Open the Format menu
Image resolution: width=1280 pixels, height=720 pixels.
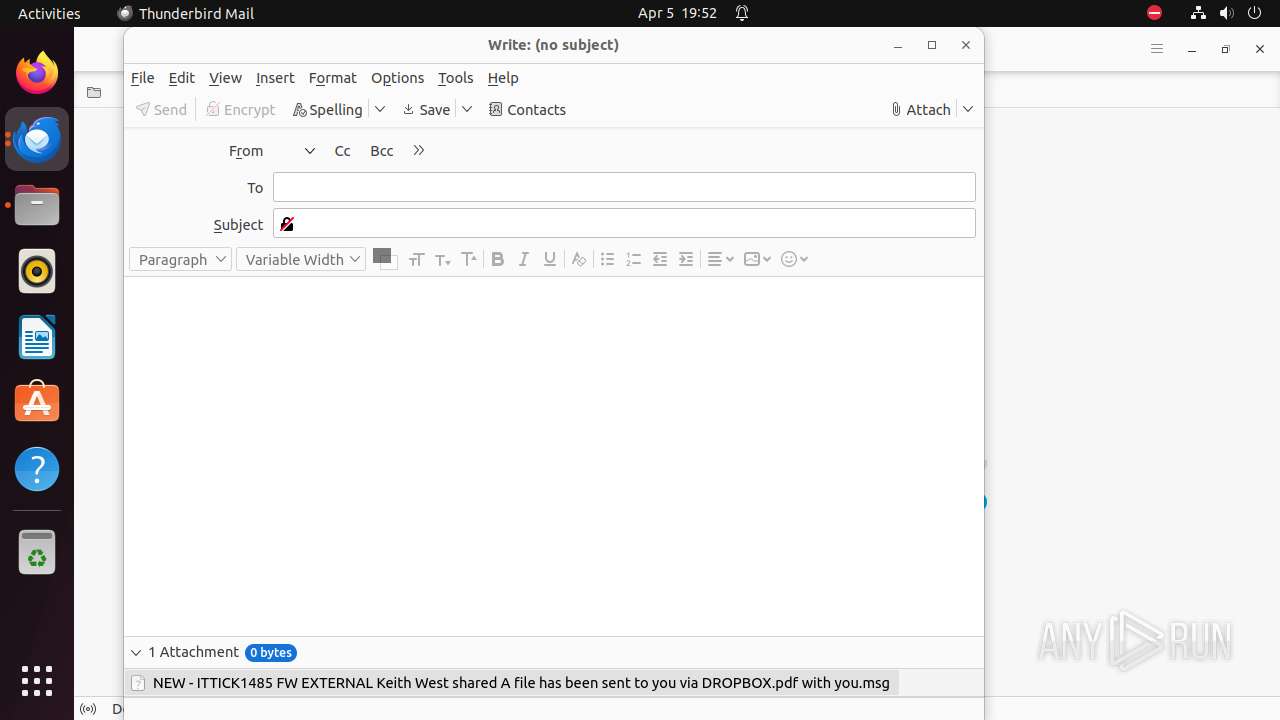(332, 78)
